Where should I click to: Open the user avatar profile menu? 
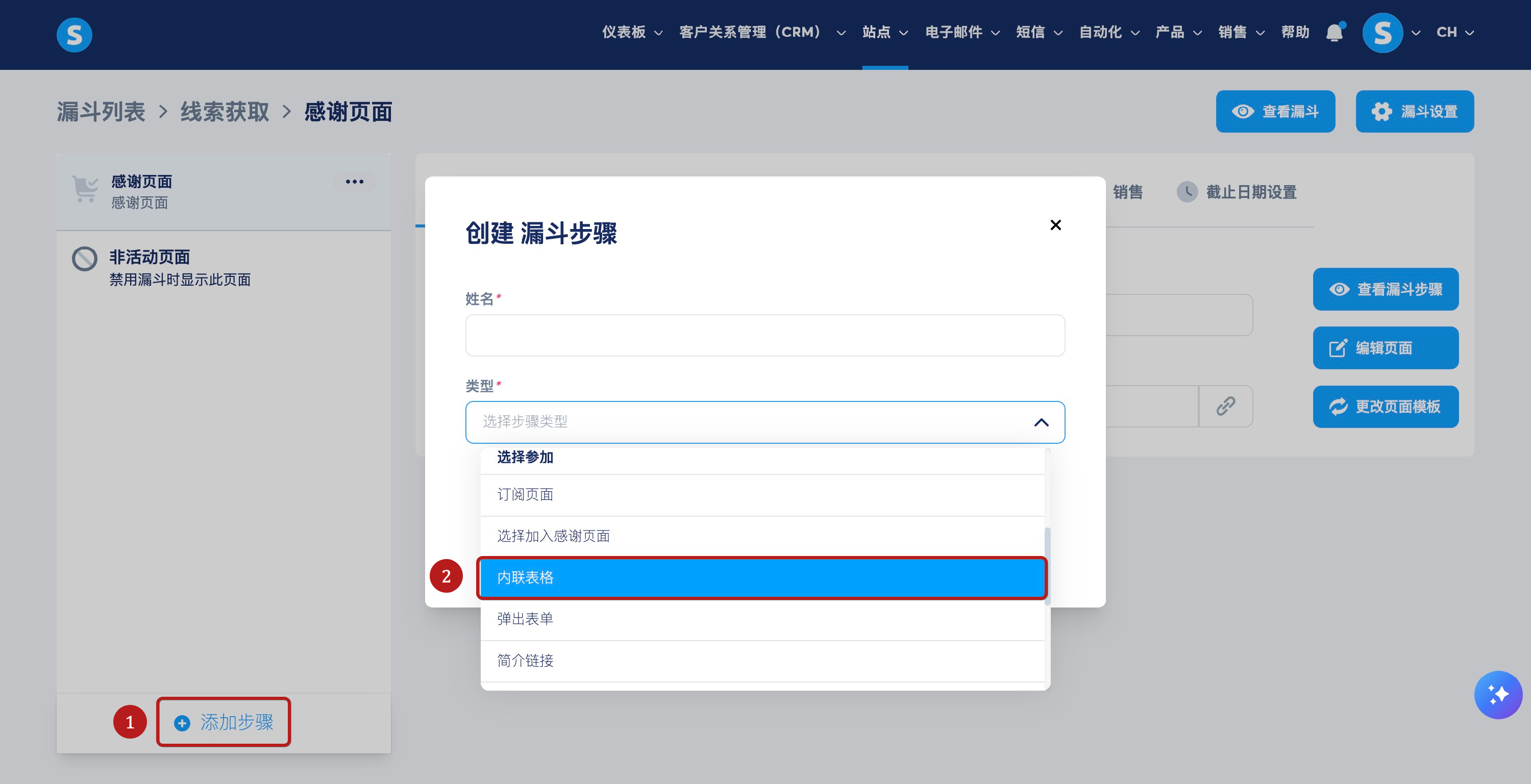1382,33
